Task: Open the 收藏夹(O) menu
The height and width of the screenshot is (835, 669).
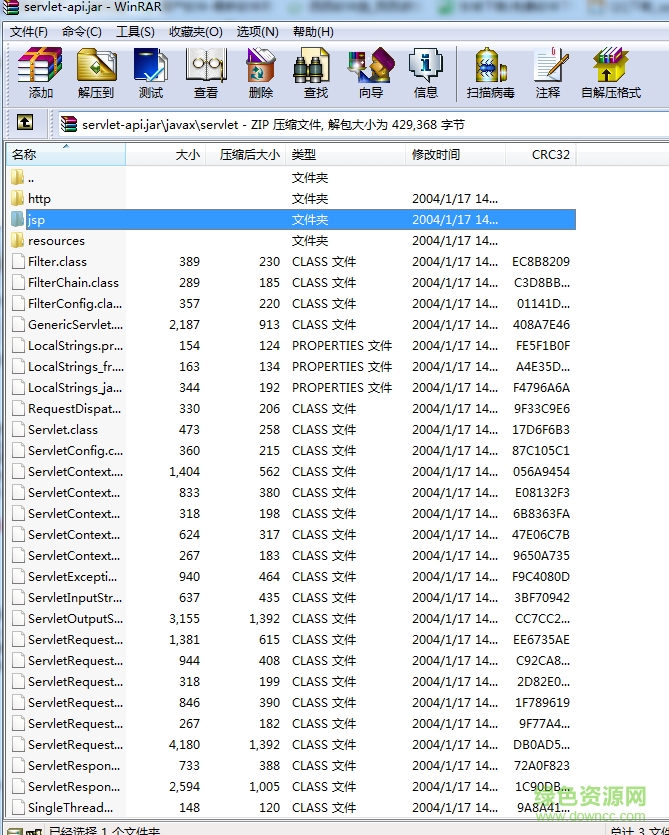Action: (x=195, y=32)
